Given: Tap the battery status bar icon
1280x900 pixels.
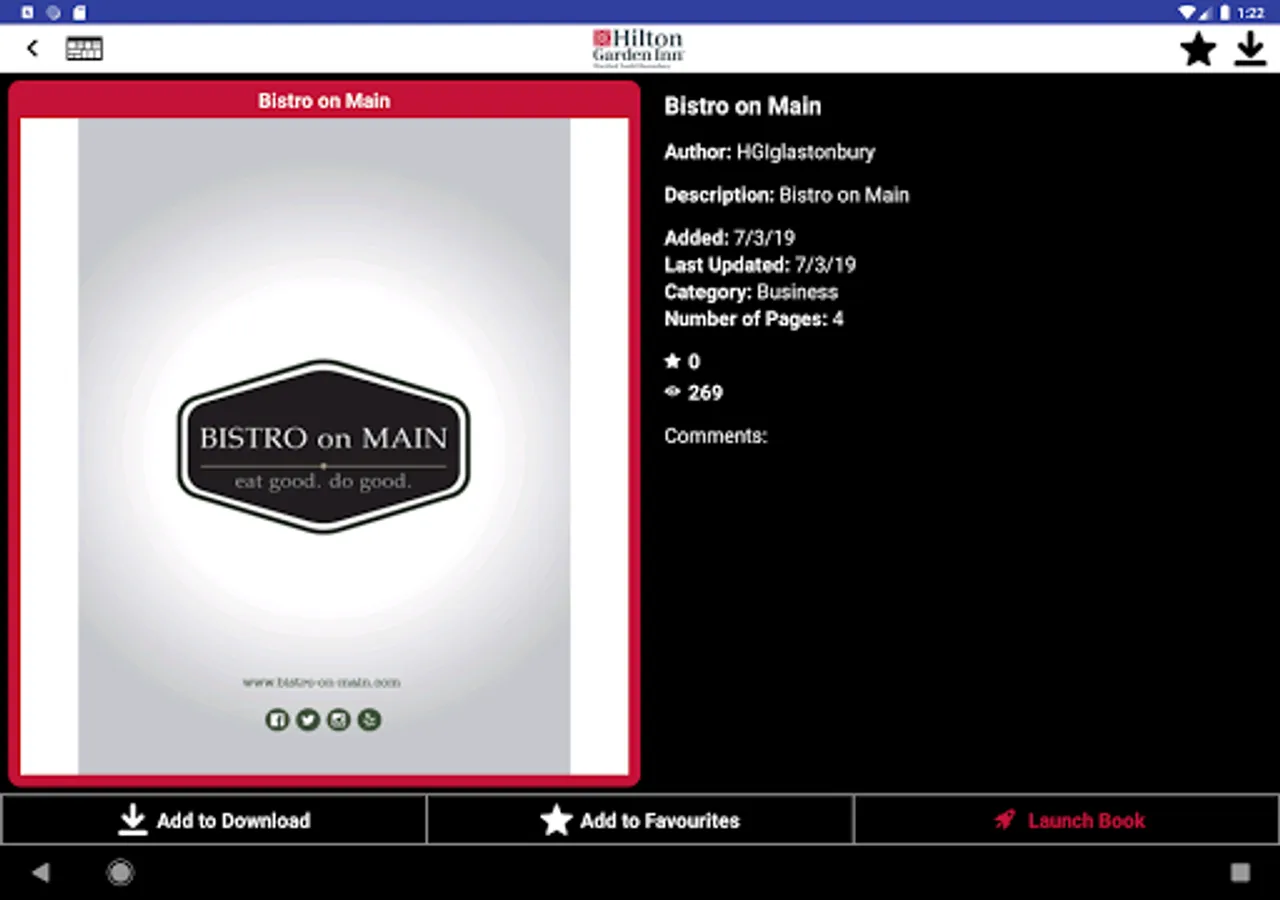Looking at the screenshot, I should point(1225,12).
